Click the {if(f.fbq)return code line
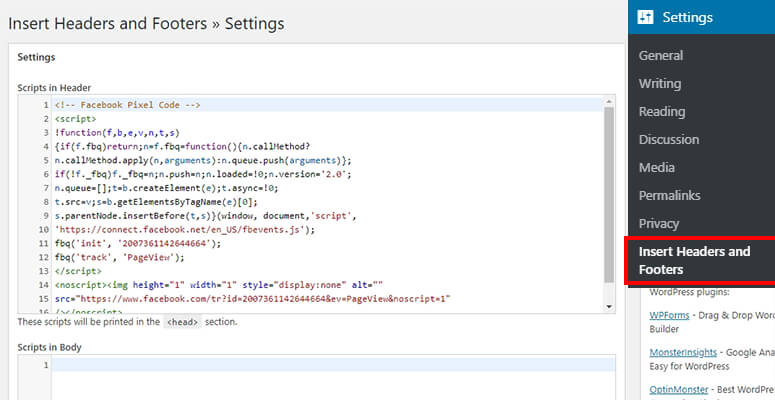 (x=182, y=146)
